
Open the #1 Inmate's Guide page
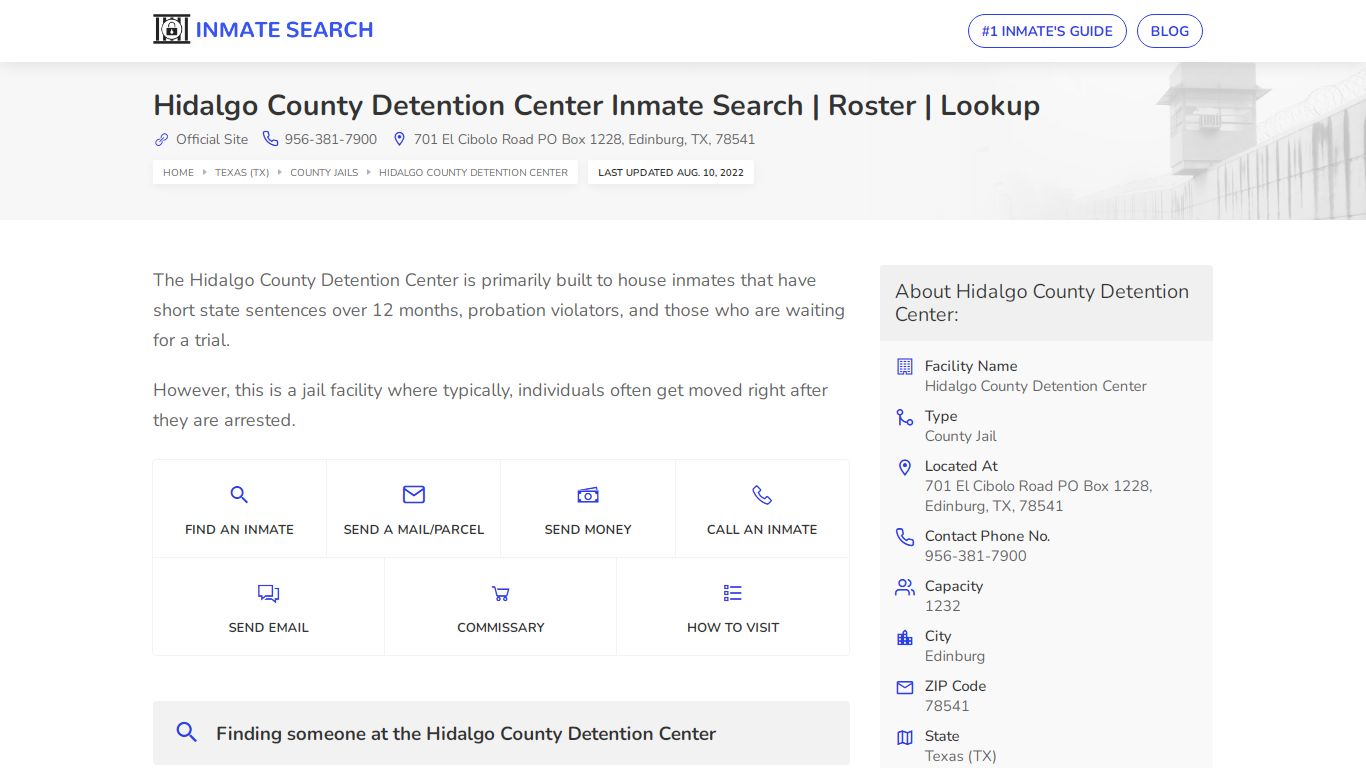click(1047, 31)
